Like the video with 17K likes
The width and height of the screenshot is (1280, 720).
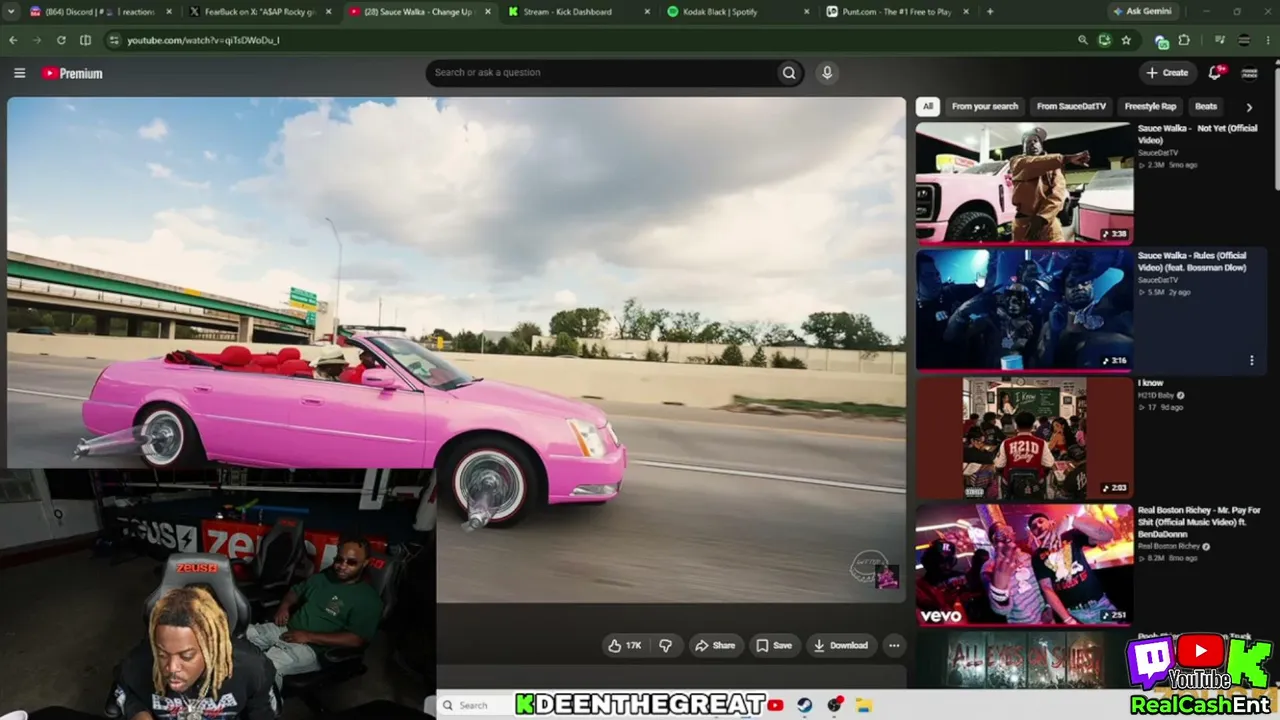624,645
